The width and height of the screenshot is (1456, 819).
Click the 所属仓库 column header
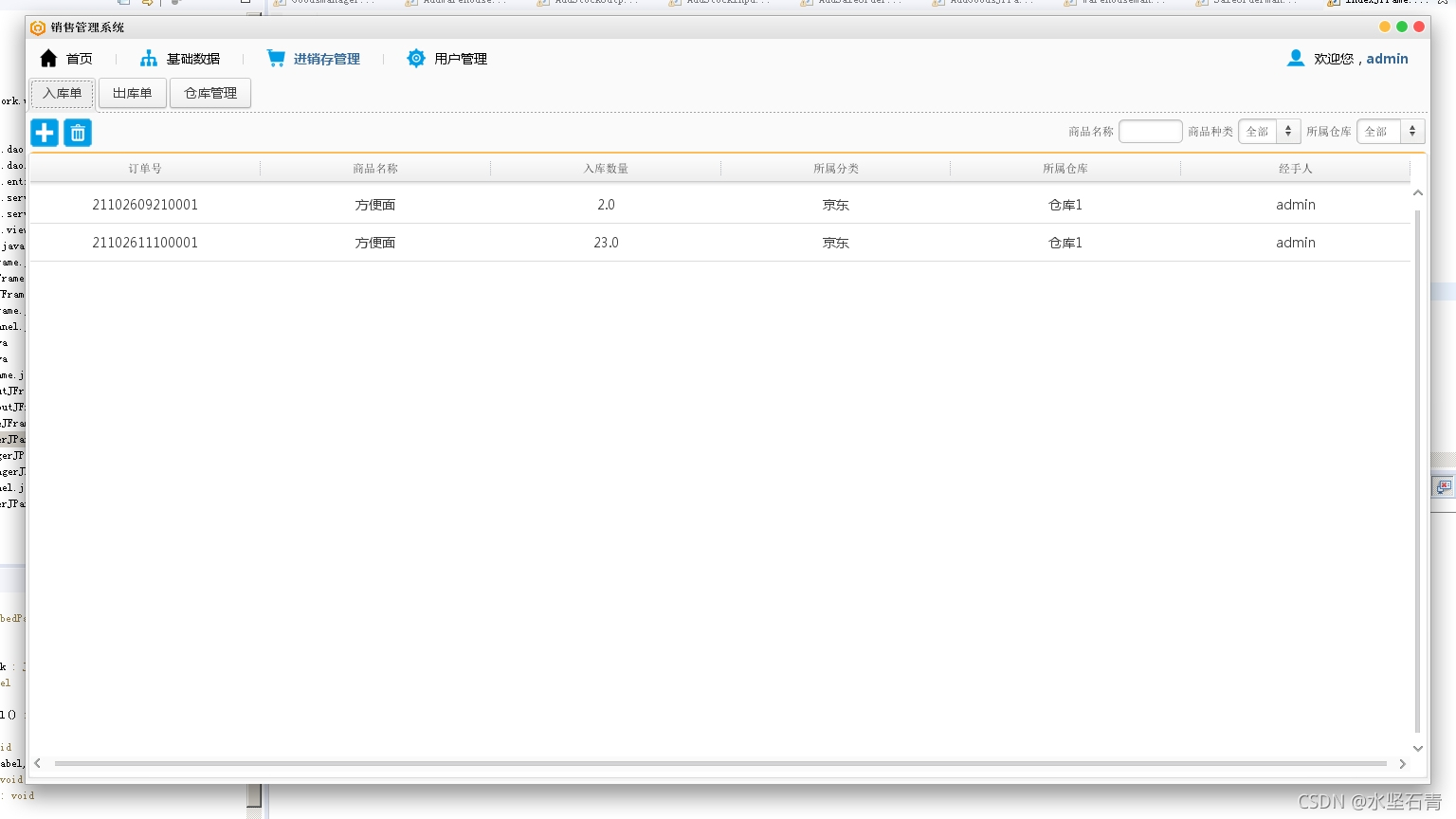point(1065,169)
